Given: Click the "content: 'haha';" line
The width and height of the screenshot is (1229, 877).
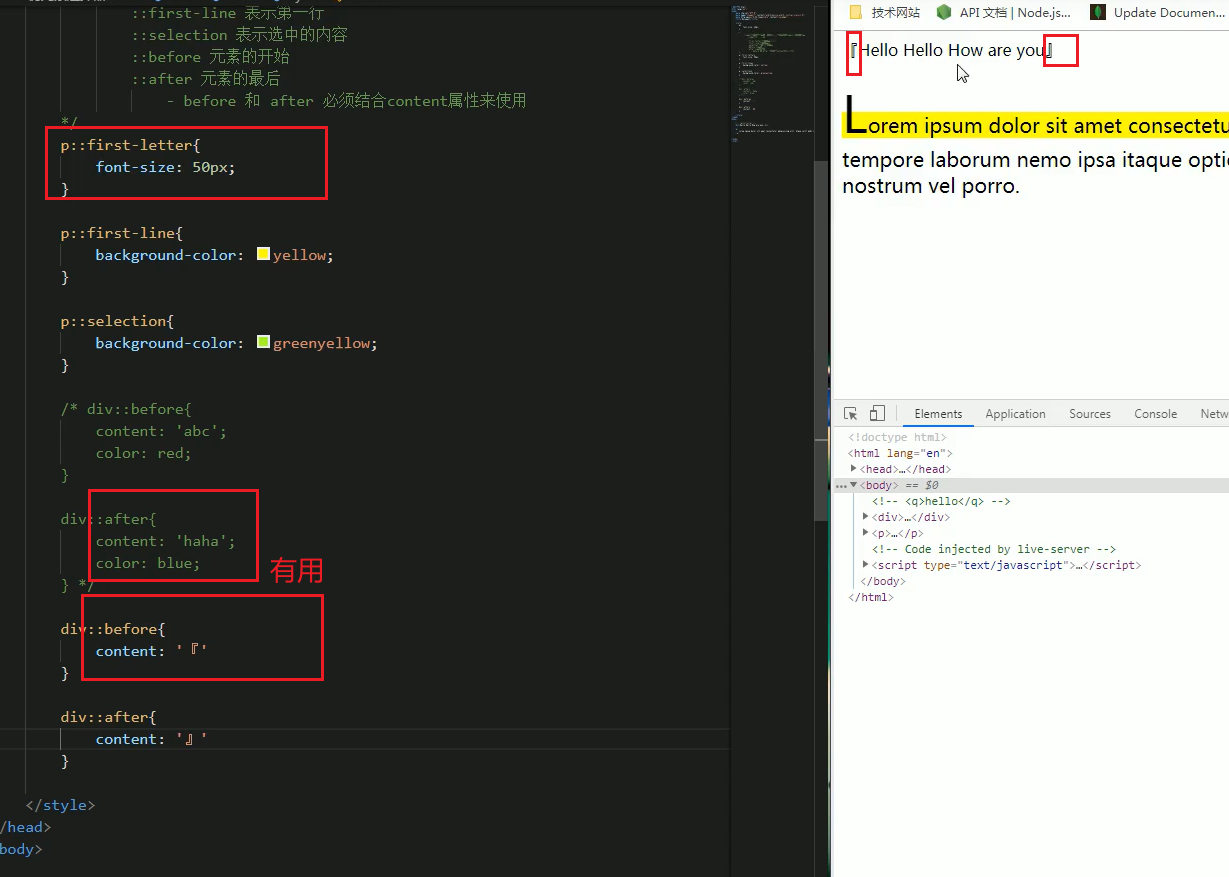Looking at the screenshot, I should (166, 541).
